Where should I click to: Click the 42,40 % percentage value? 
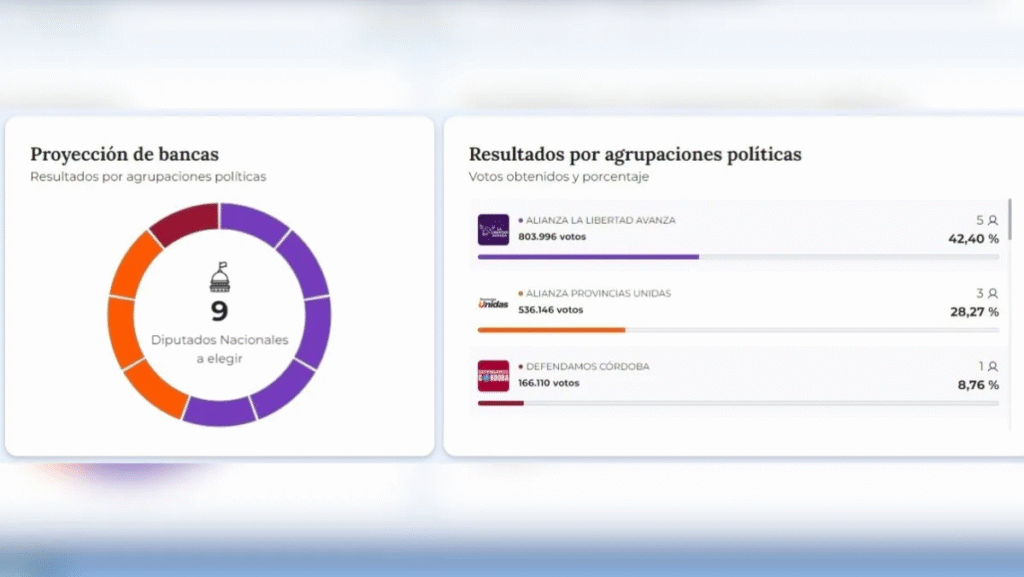point(973,239)
